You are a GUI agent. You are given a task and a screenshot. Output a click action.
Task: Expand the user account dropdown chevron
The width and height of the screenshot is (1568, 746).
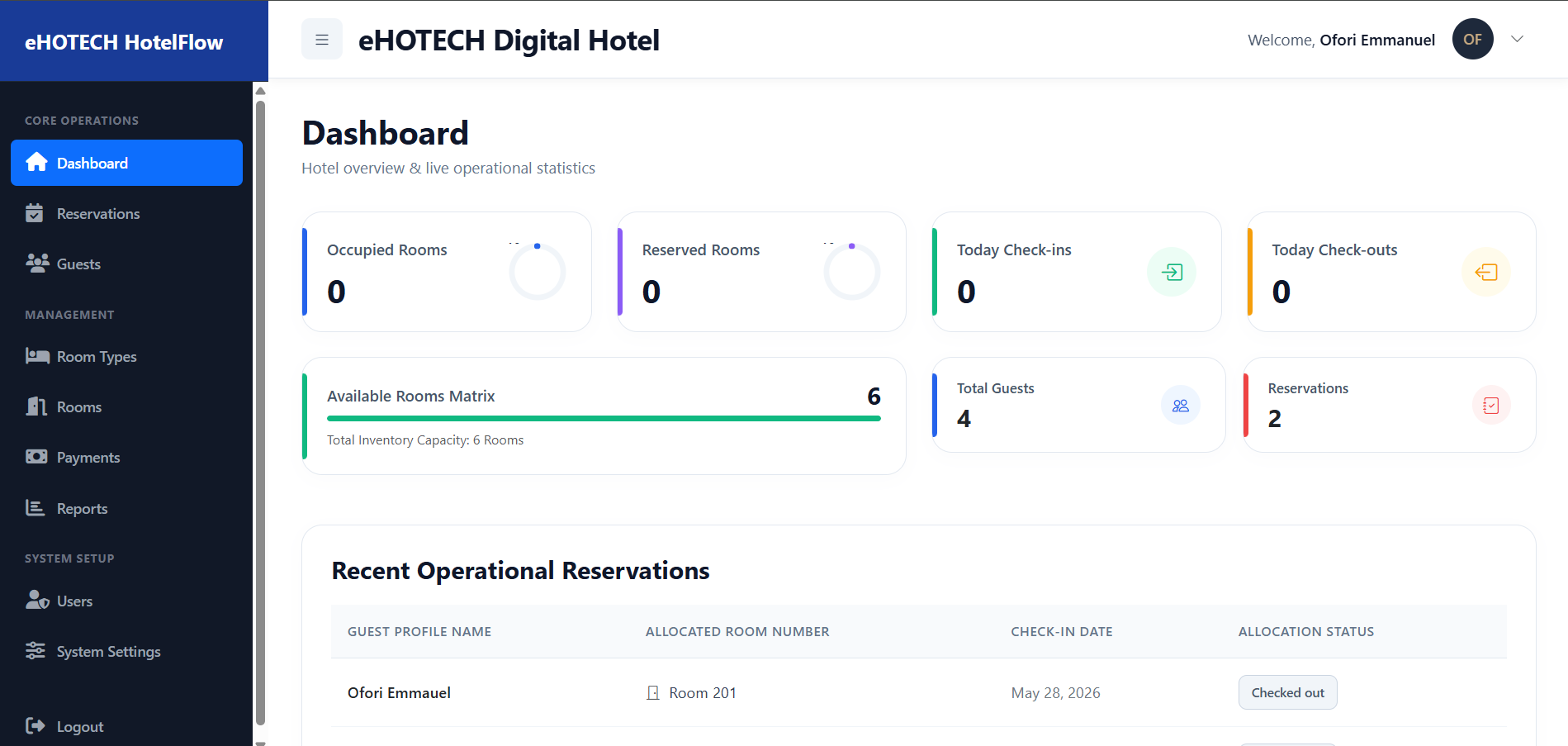point(1517,39)
